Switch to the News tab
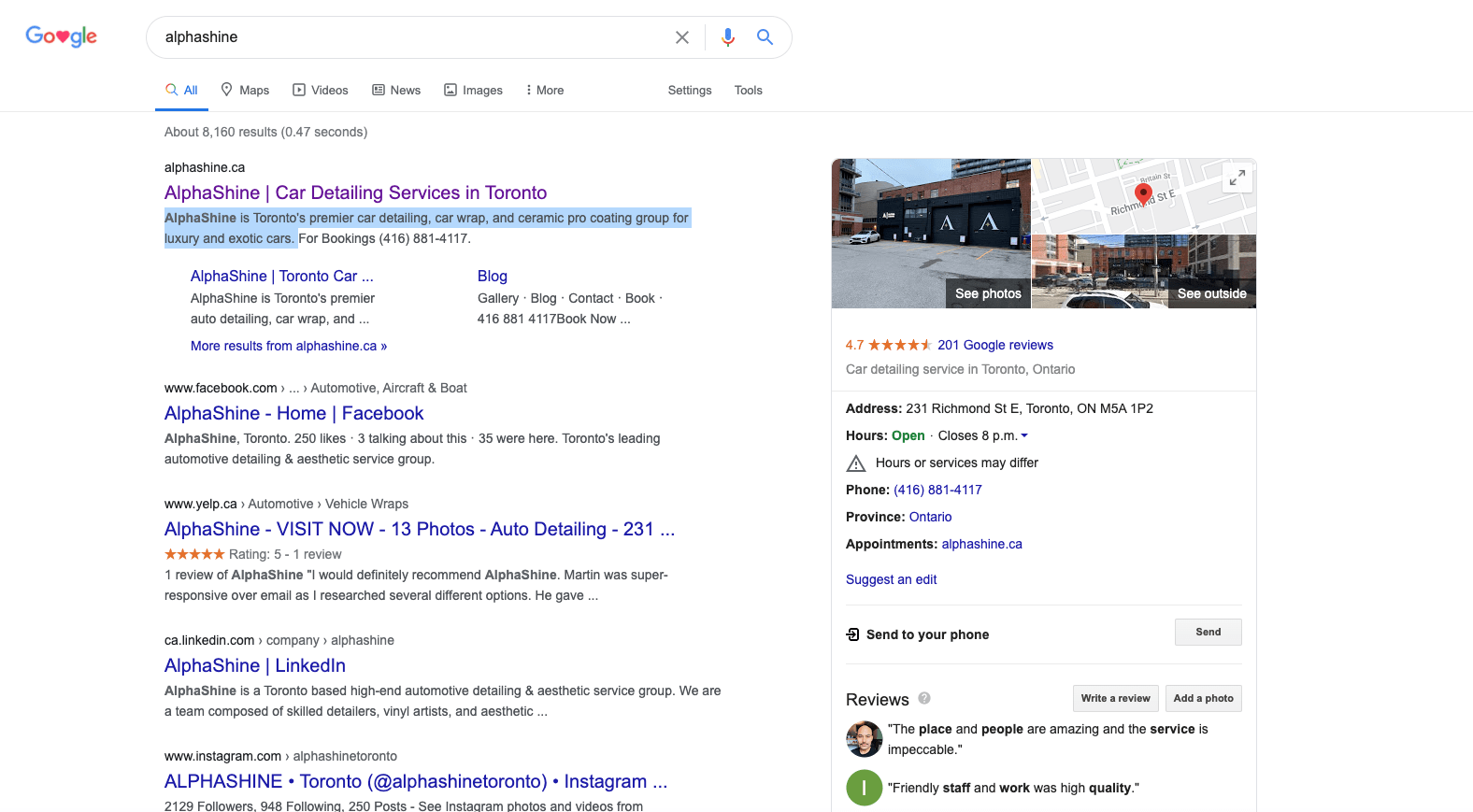The height and width of the screenshot is (812, 1473). pyautogui.click(x=396, y=91)
